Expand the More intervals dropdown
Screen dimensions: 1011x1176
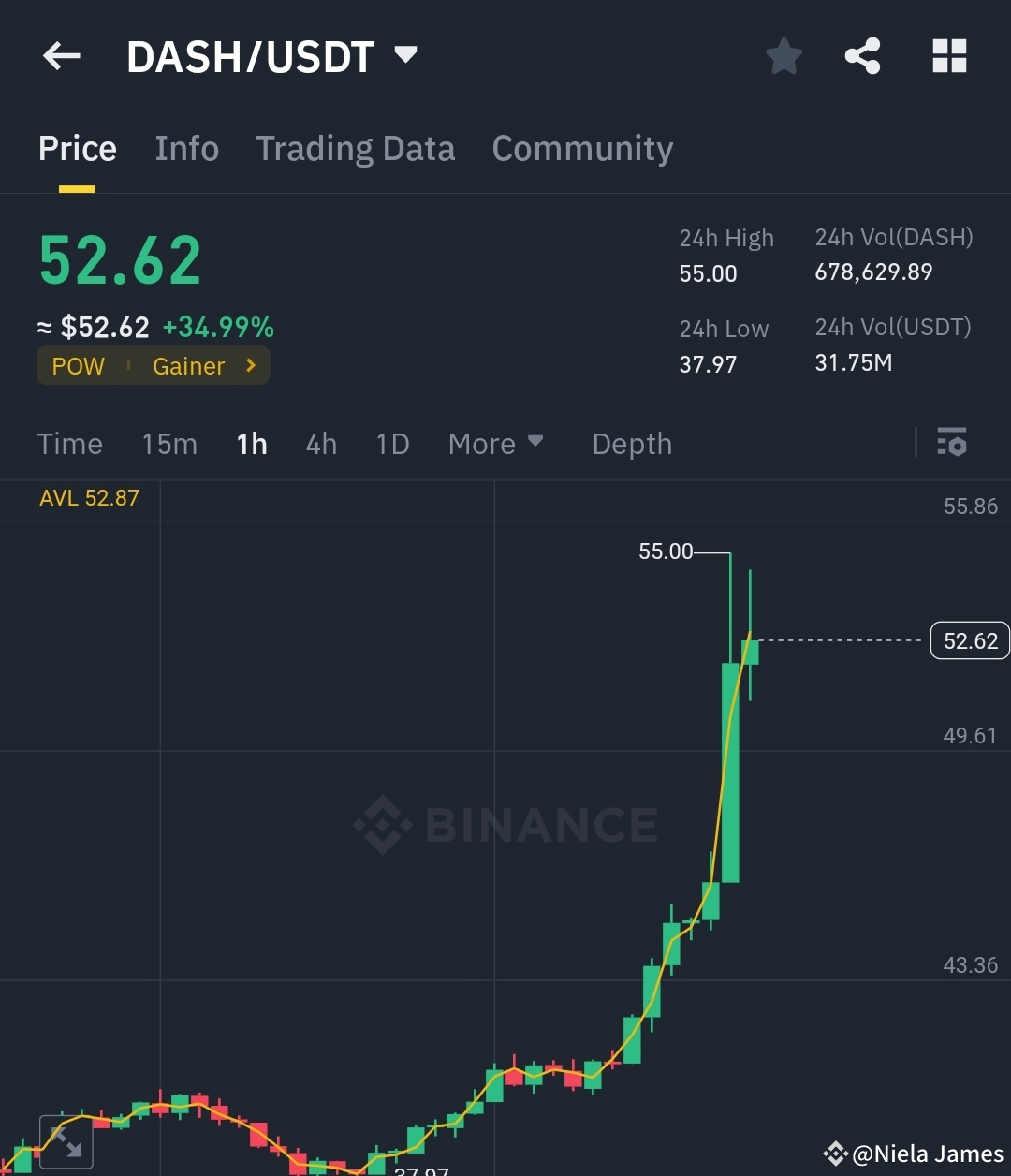[x=496, y=444]
